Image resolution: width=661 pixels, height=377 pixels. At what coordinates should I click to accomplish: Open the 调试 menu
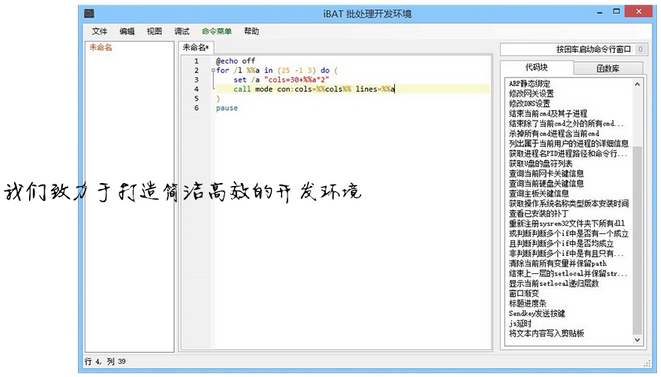[x=182, y=31]
